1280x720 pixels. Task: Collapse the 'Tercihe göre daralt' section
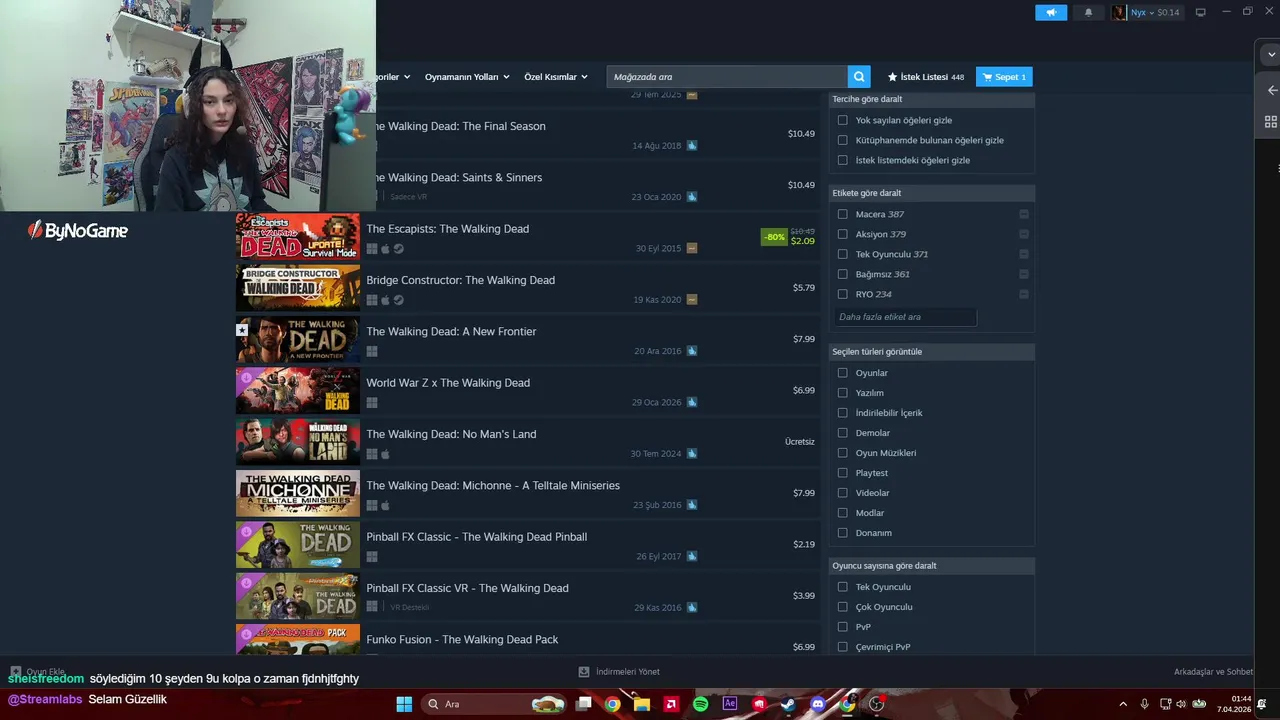pos(932,99)
